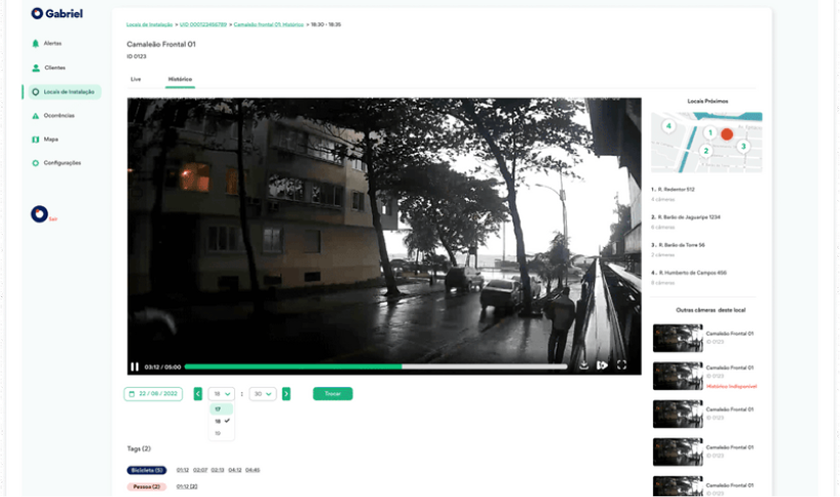Click the Bicicleta (5) tag

147,470
